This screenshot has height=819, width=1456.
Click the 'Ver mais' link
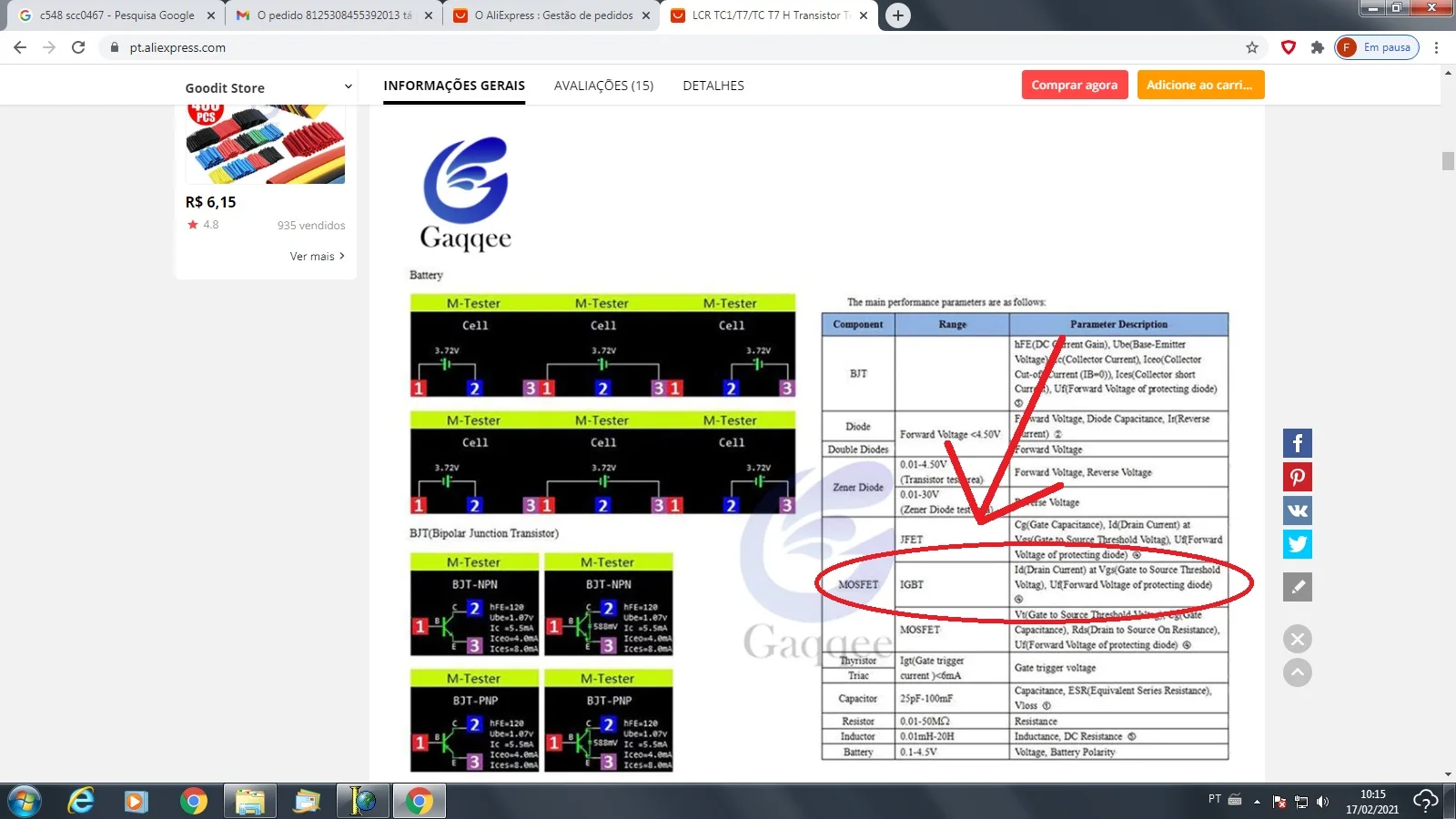click(317, 257)
